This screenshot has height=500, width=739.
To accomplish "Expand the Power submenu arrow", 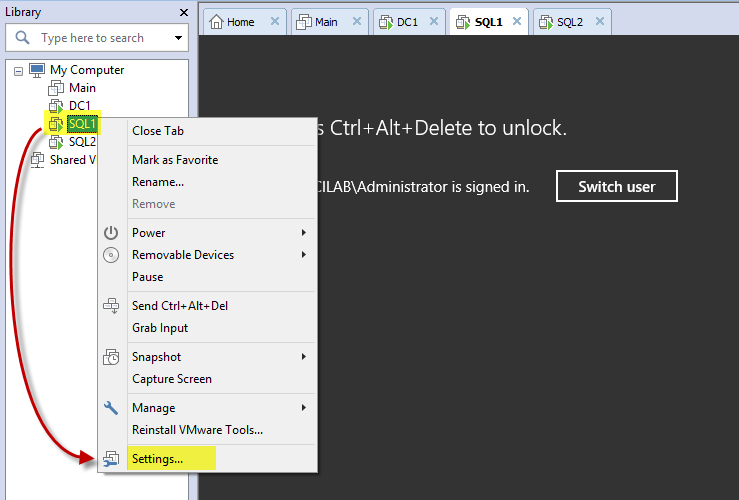I will coord(304,233).
